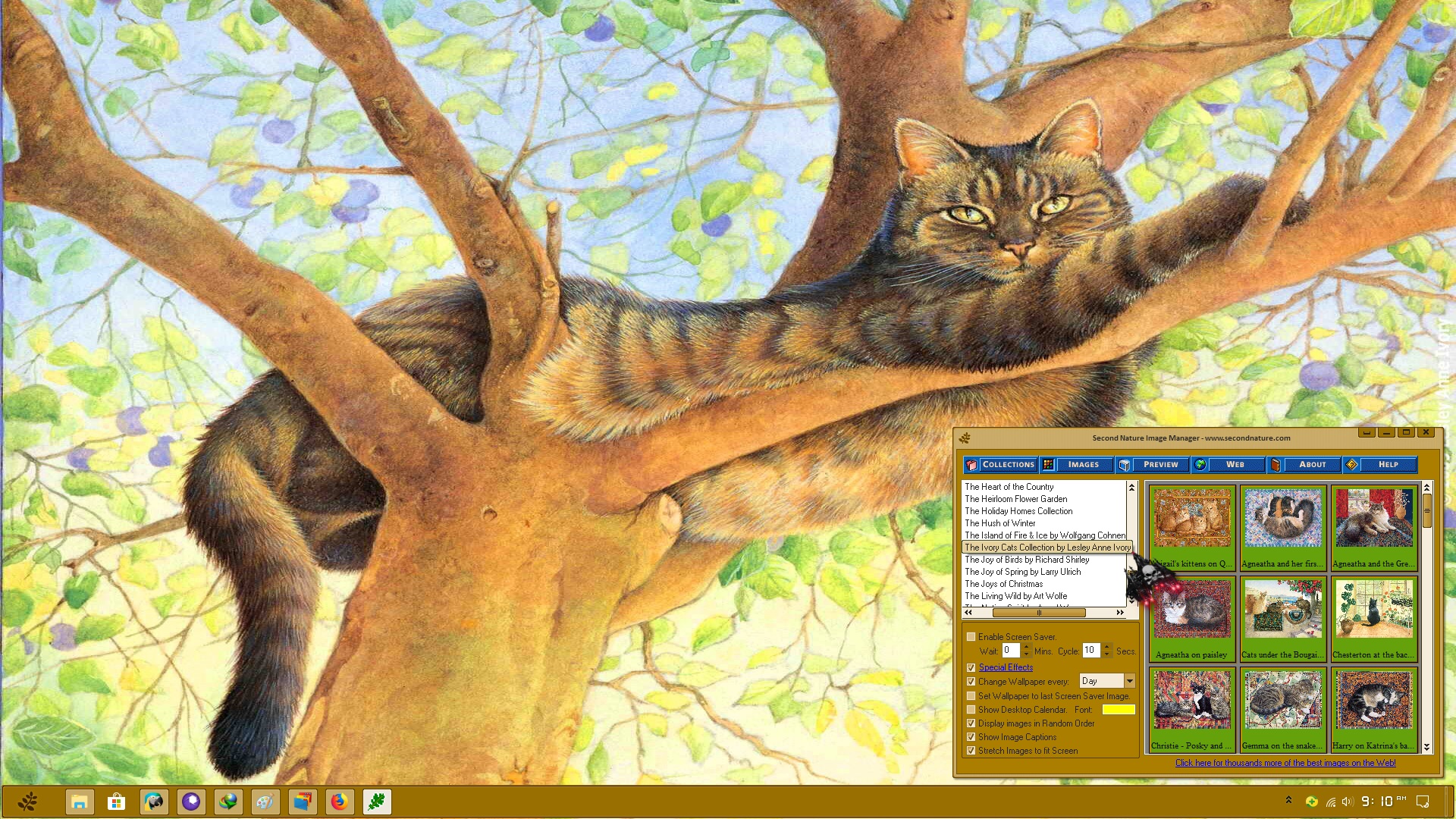Click the leaf logo in Image Manager title bar

click(x=965, y=438)
